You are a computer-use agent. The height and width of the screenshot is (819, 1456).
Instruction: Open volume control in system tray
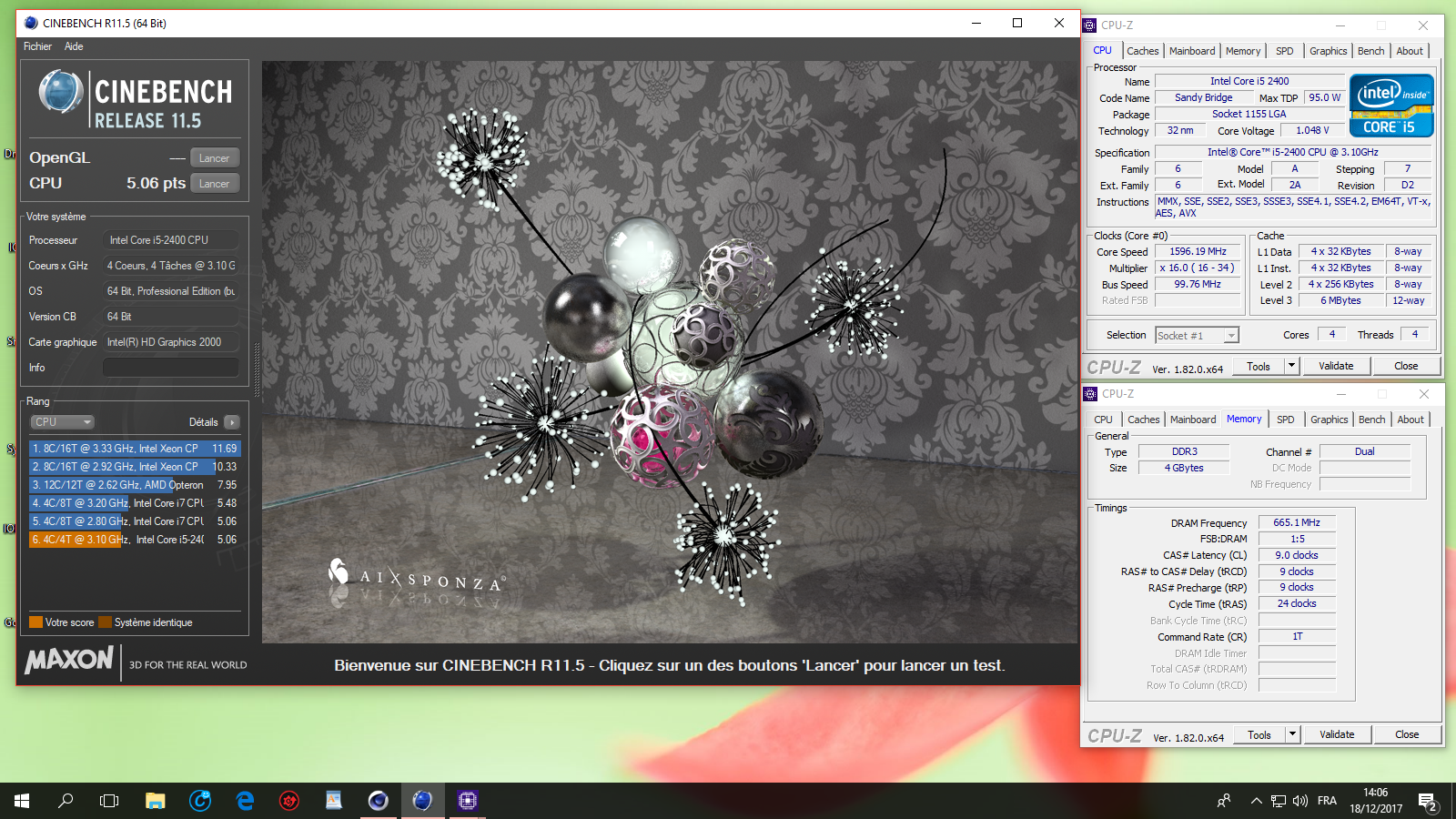click(x=1300, y=801)
